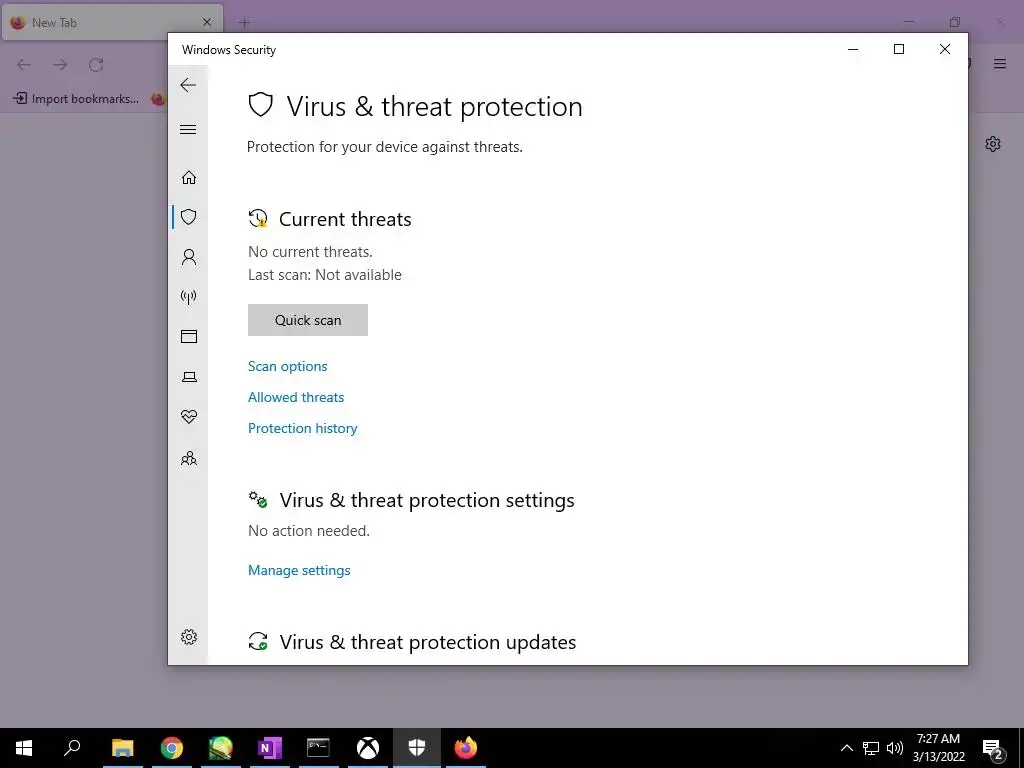Minimize the Windows Security window
Screen dimensions: 1024x768
click(853, 50)
